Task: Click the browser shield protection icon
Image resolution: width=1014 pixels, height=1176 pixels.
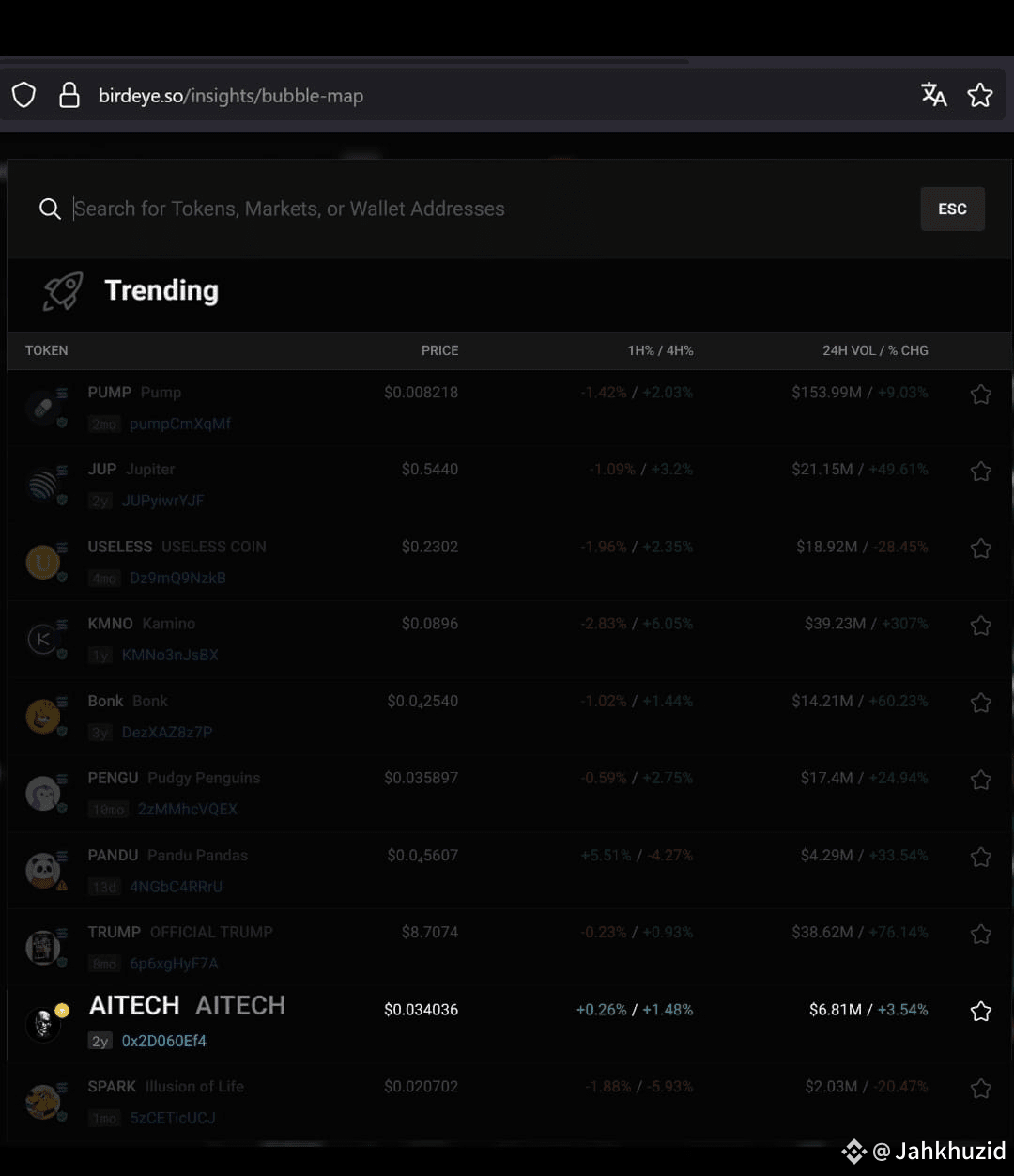Action: [23, 95]
